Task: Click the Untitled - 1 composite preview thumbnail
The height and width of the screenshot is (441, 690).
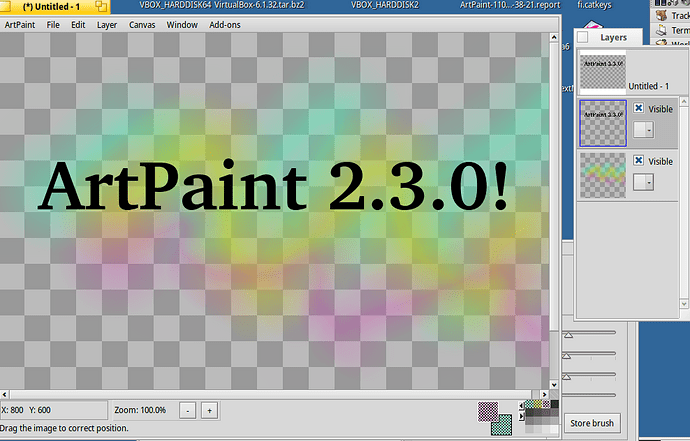Action: point(603,72)
